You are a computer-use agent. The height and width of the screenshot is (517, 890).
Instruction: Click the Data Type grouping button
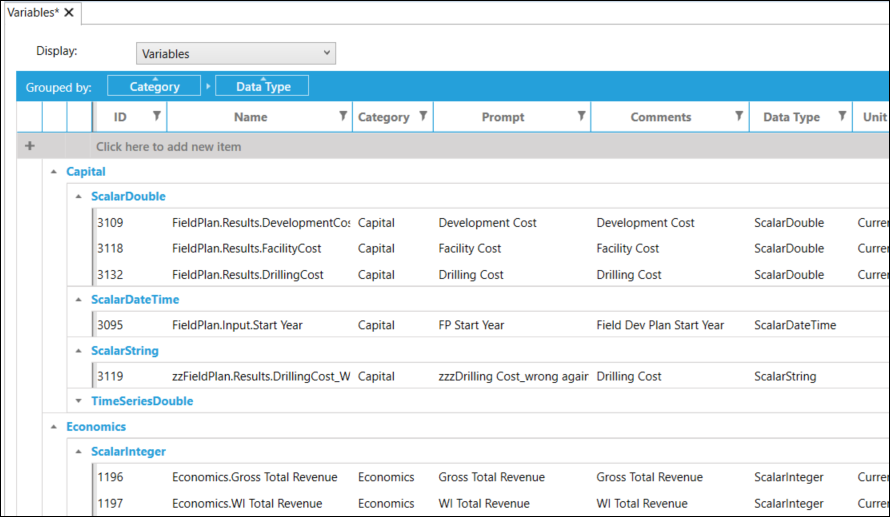262,86
